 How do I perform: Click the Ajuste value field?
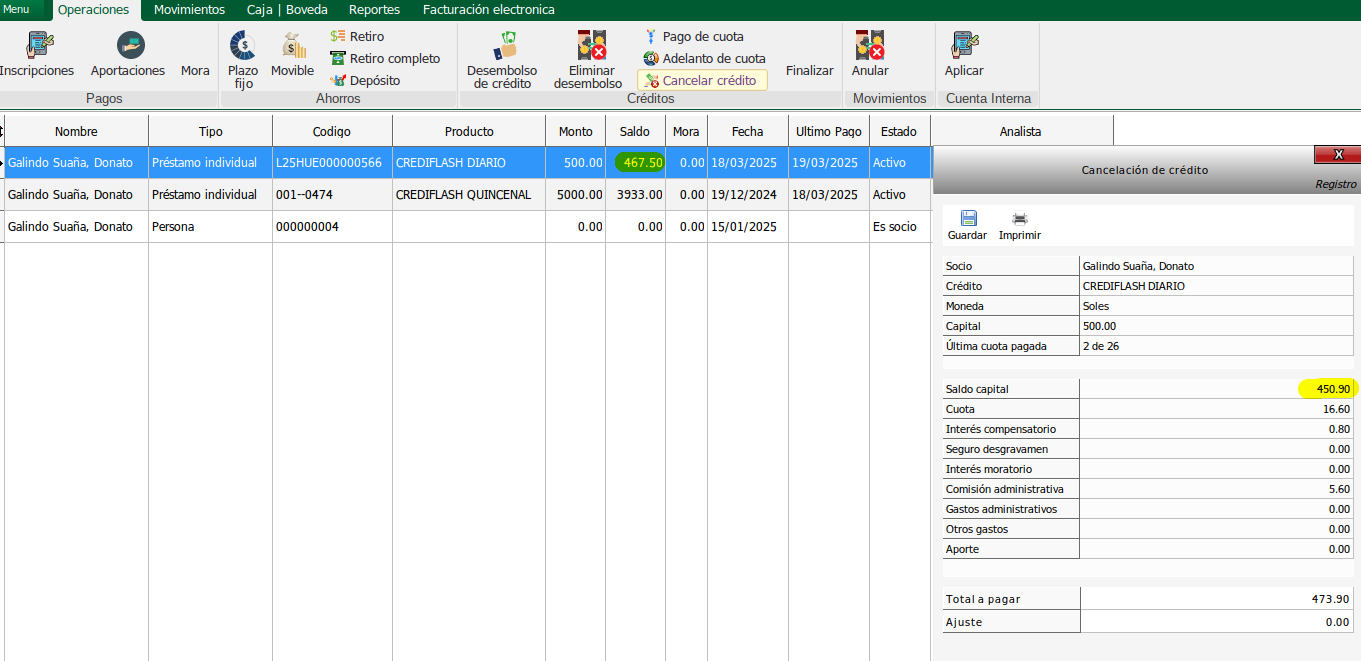coord(1216,622)
